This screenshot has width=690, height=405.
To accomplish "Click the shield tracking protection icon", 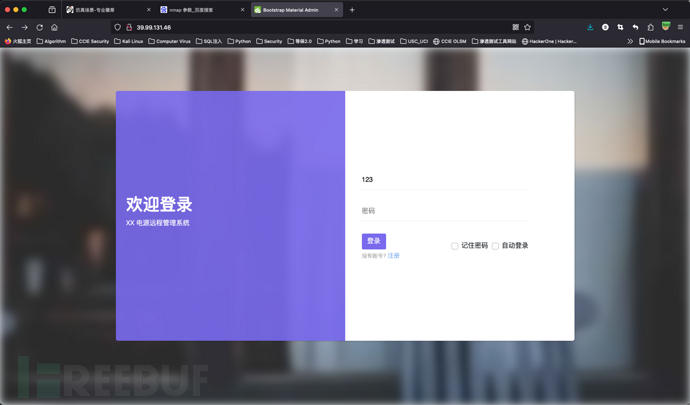I will pyautogui.click(x=117, y=27).
